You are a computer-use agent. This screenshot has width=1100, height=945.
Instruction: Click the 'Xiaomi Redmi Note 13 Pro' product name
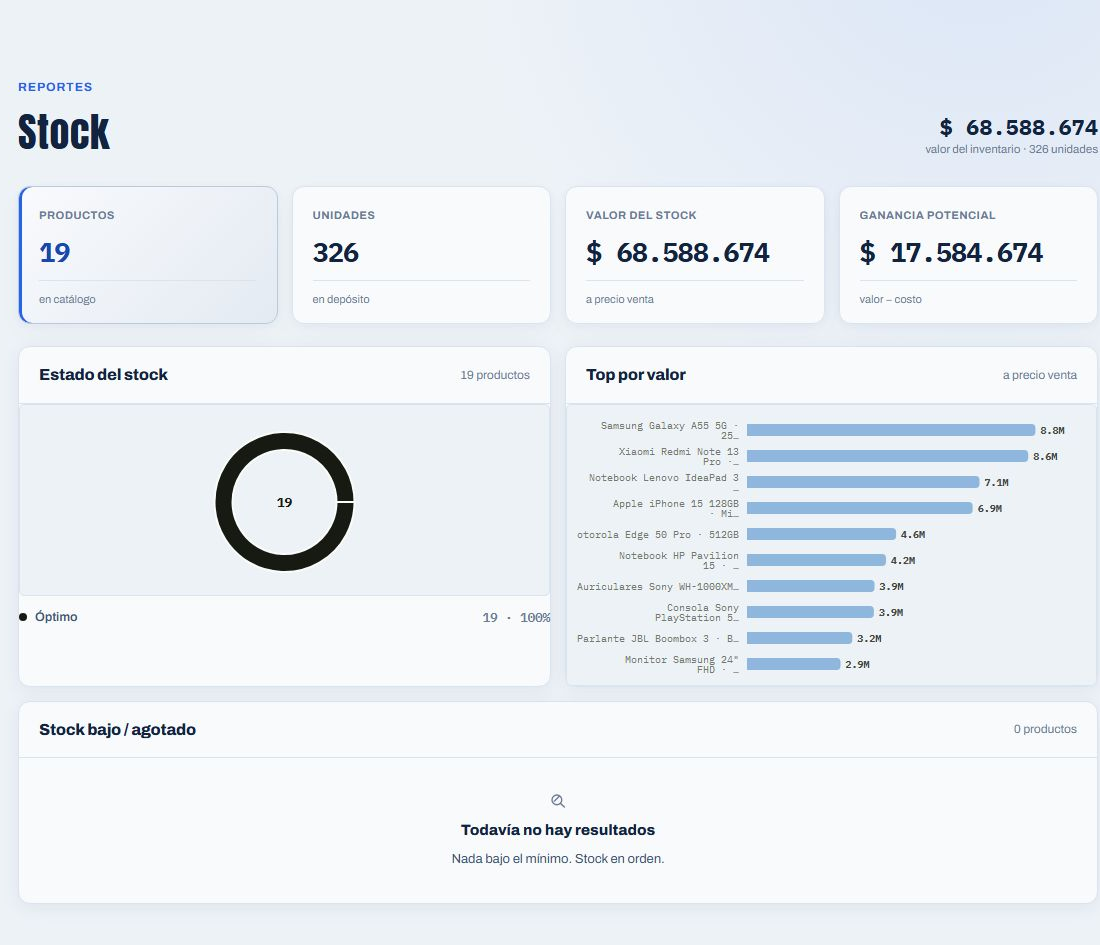tap(678, 456)
